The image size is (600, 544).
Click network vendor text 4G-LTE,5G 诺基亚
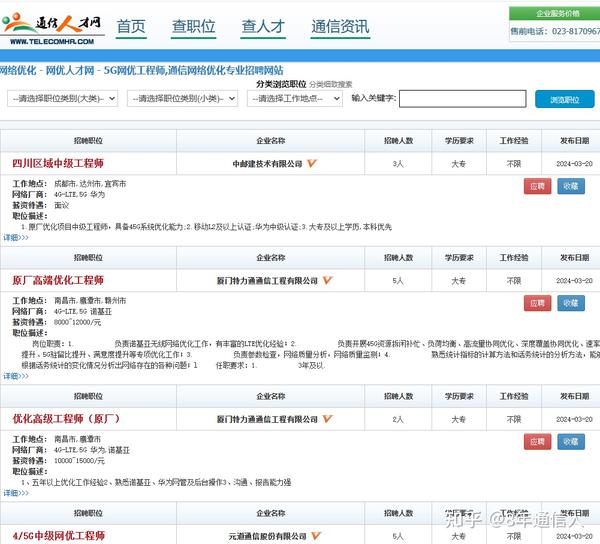pos(83,311)
